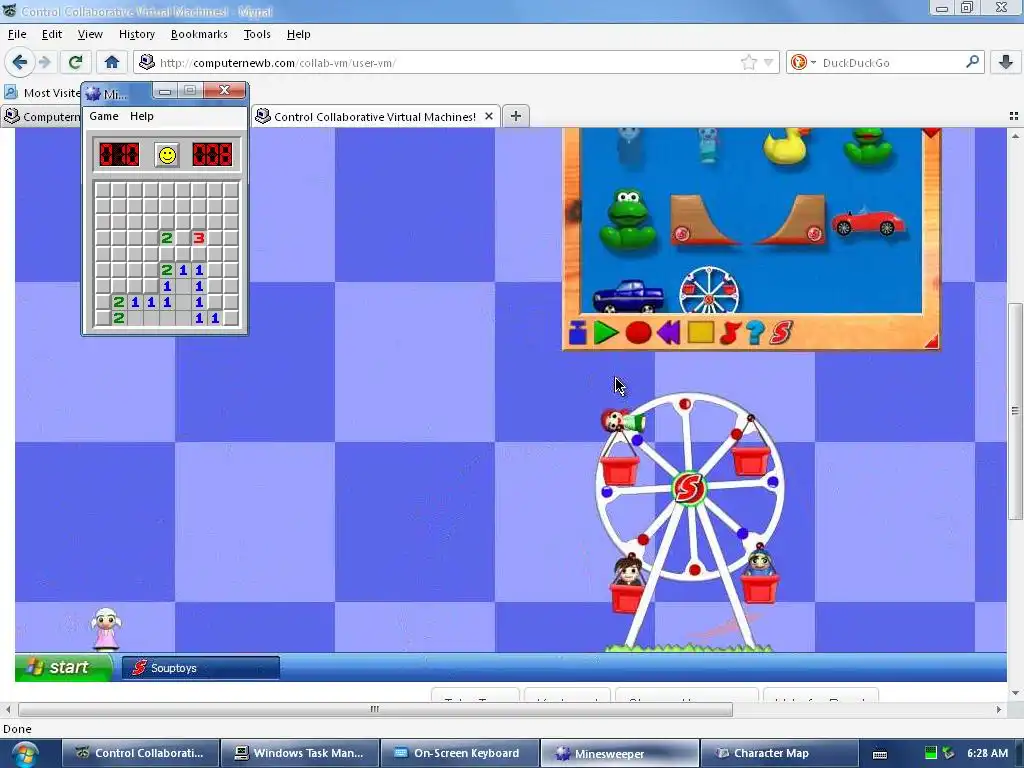Click the keyboard icon in system tray
Viewport: 1024px width, 768px height.
880,754
